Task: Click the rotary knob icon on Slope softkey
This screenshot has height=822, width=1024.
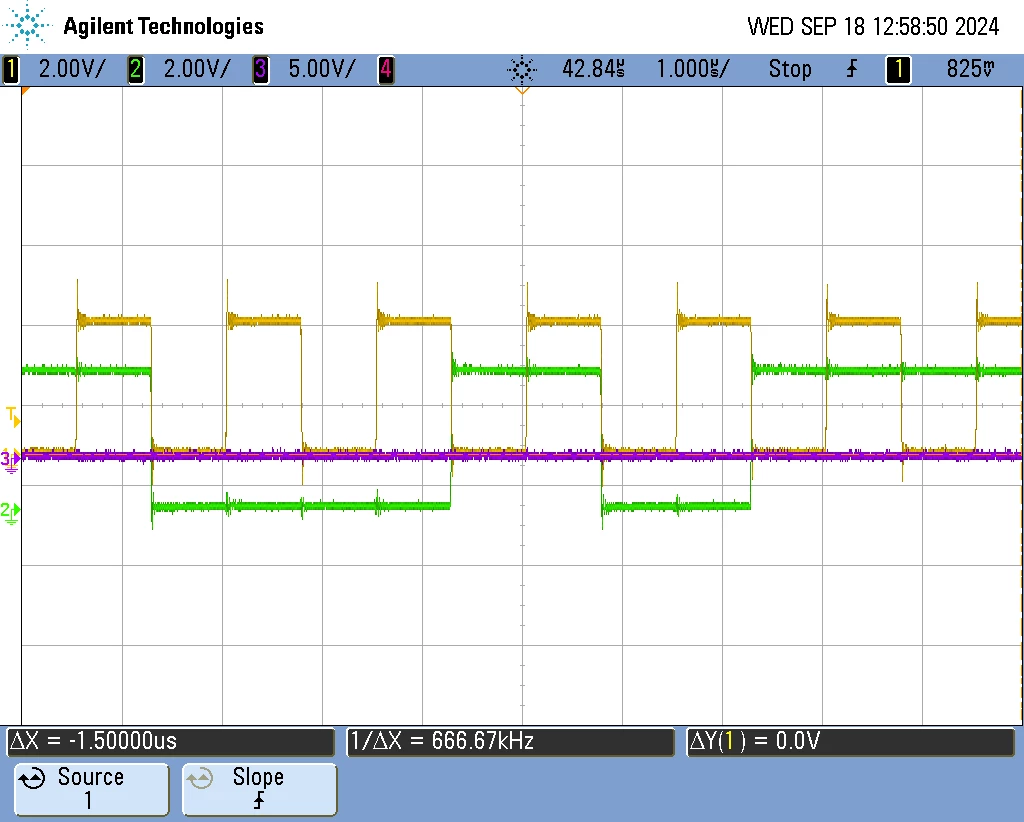Action: click(x=200, y=778)
